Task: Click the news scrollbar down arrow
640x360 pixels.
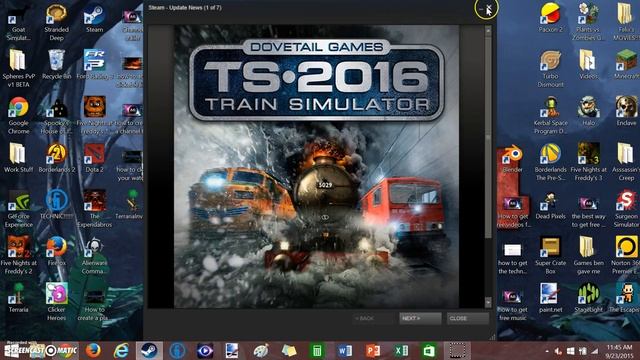Action: [488, 302]
